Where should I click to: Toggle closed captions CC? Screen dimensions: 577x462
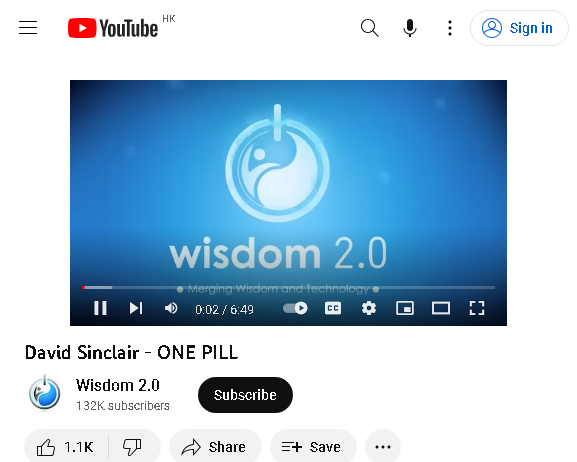[x=333, y=308]
